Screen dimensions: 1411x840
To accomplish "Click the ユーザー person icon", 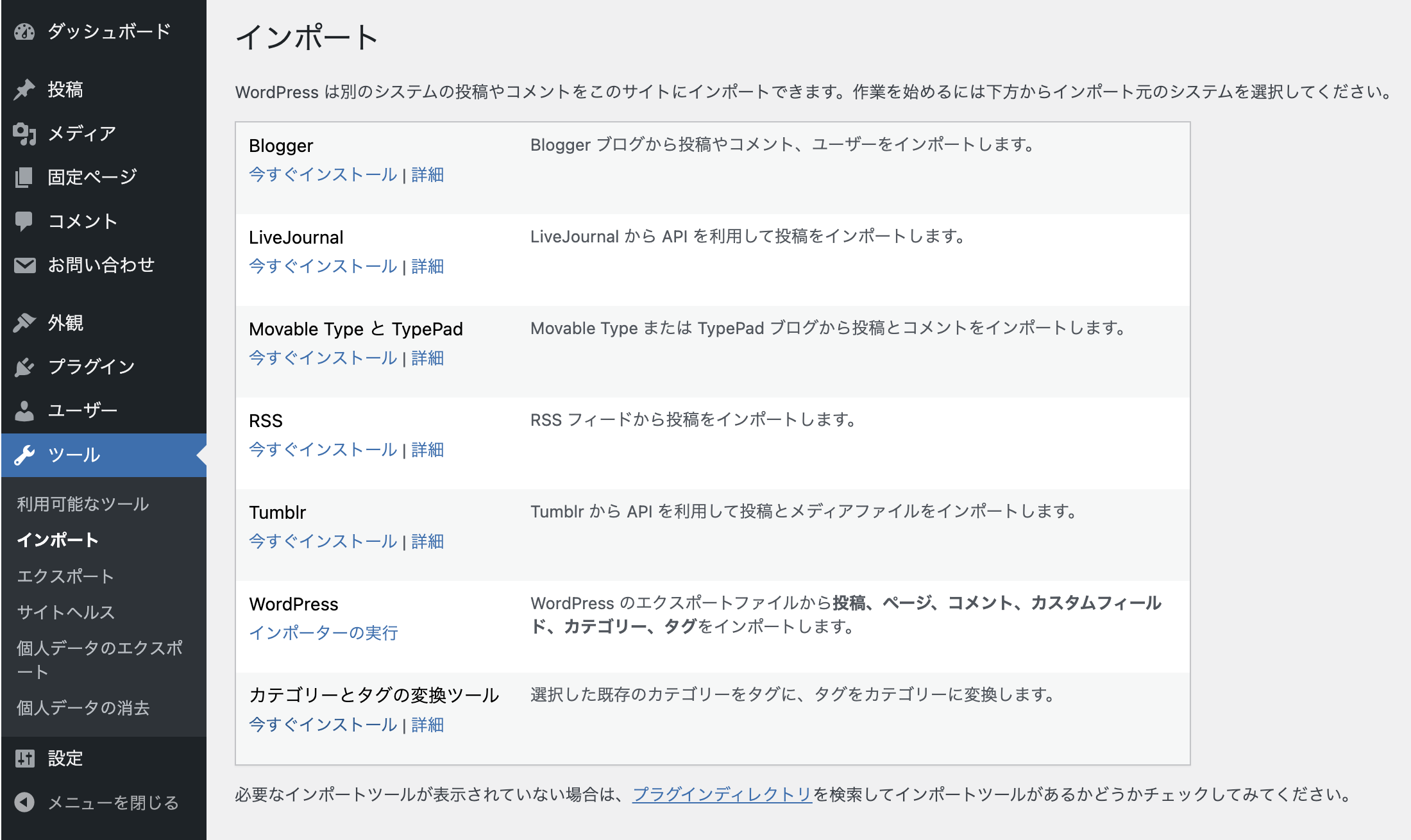I will pyautogui.click(x=24, y=410).
